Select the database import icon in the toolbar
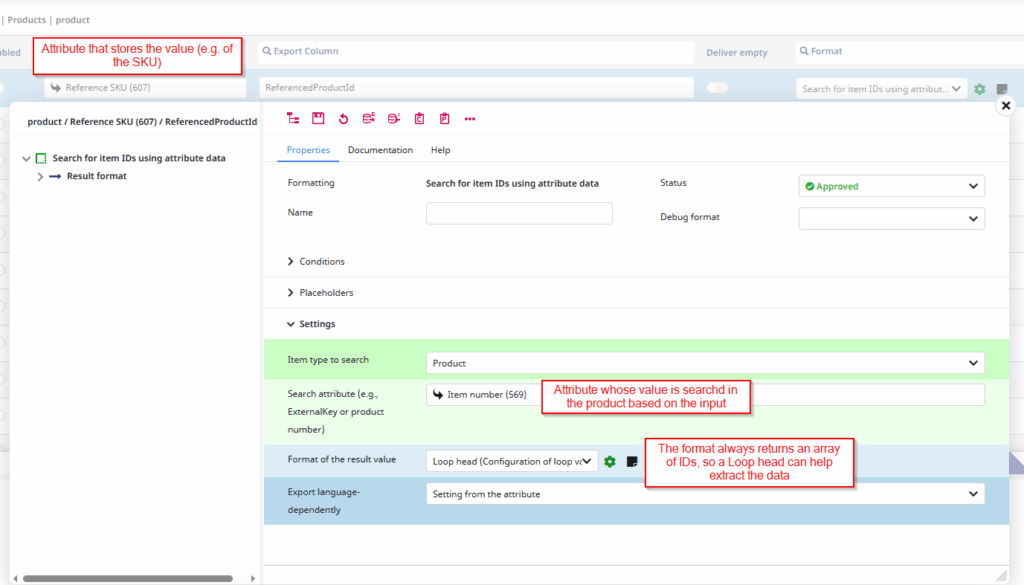The height and width of the screenshot is (585, 1024). click(394, 118)
